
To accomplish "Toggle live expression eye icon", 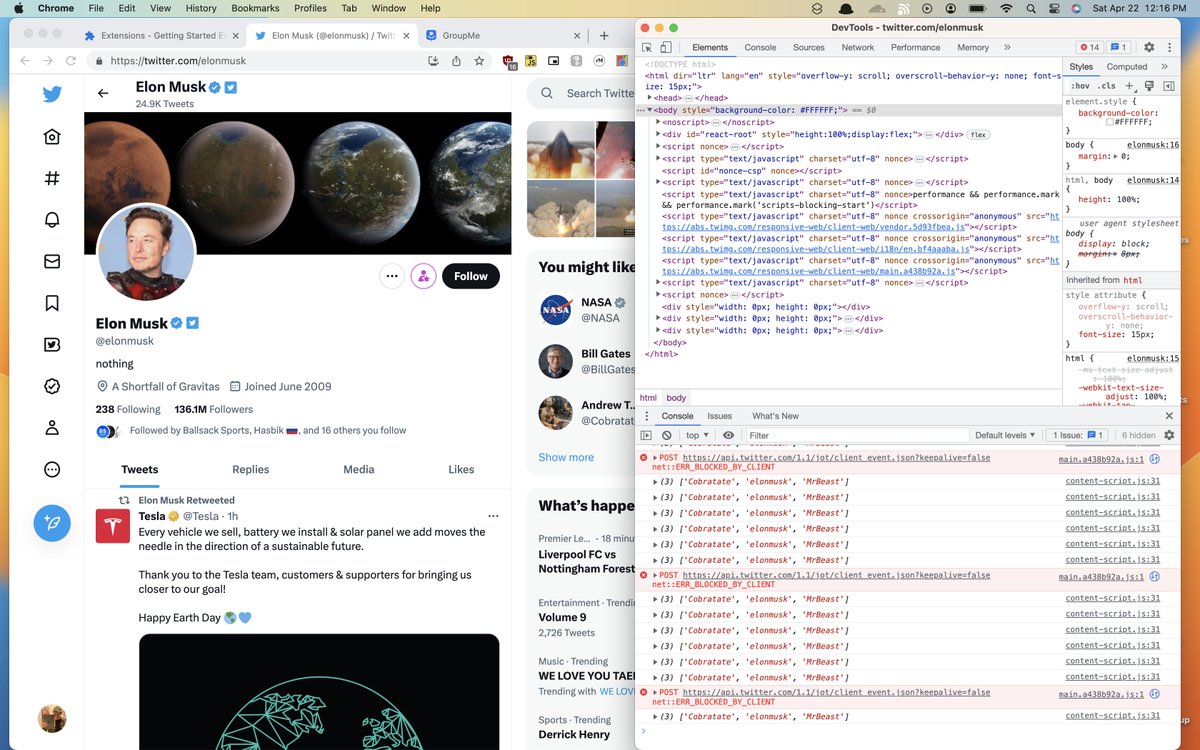I will tap(728, 435).
